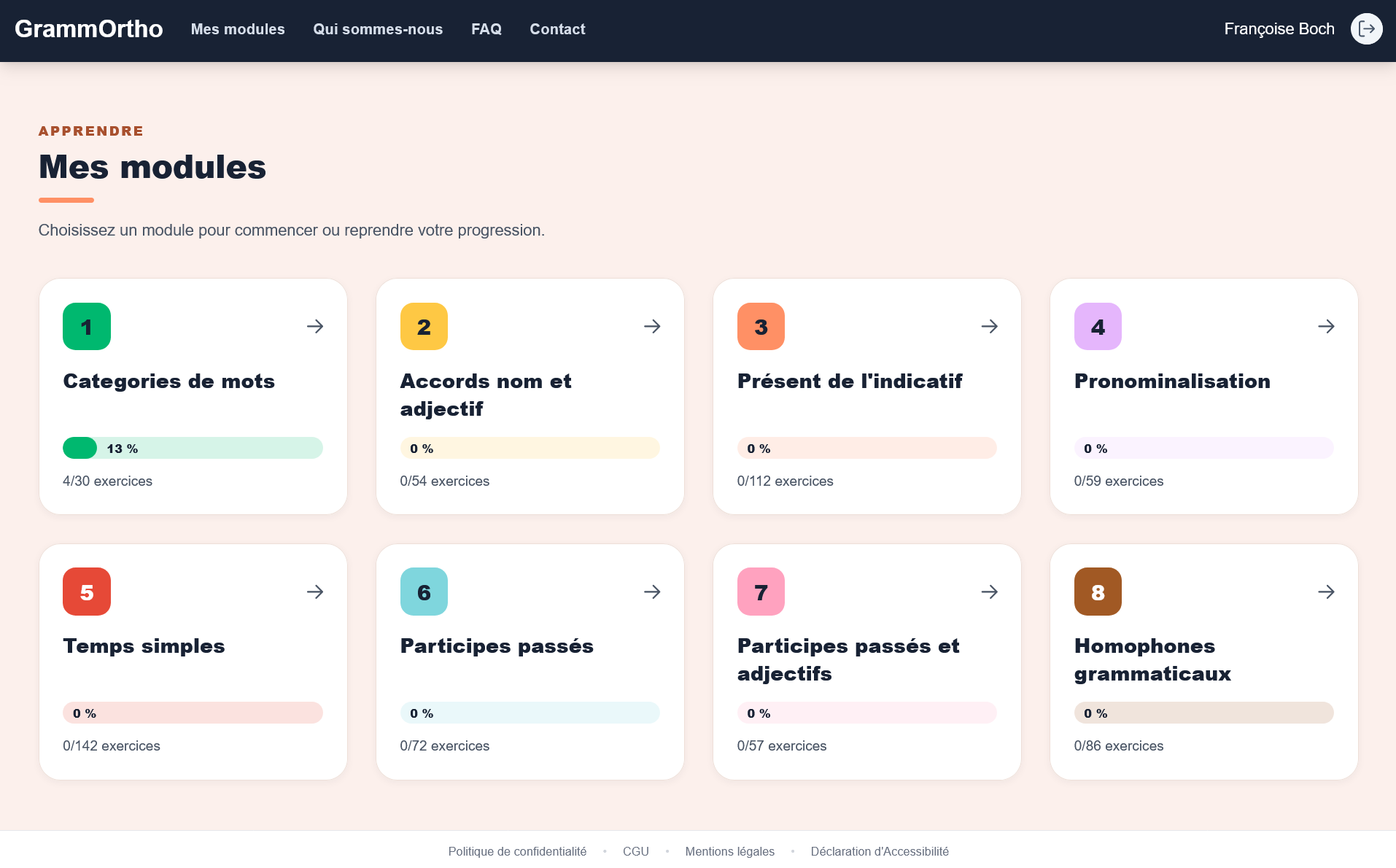Click the 0/57 exercices text
1396x868 pixels.
tap(782, 746)
